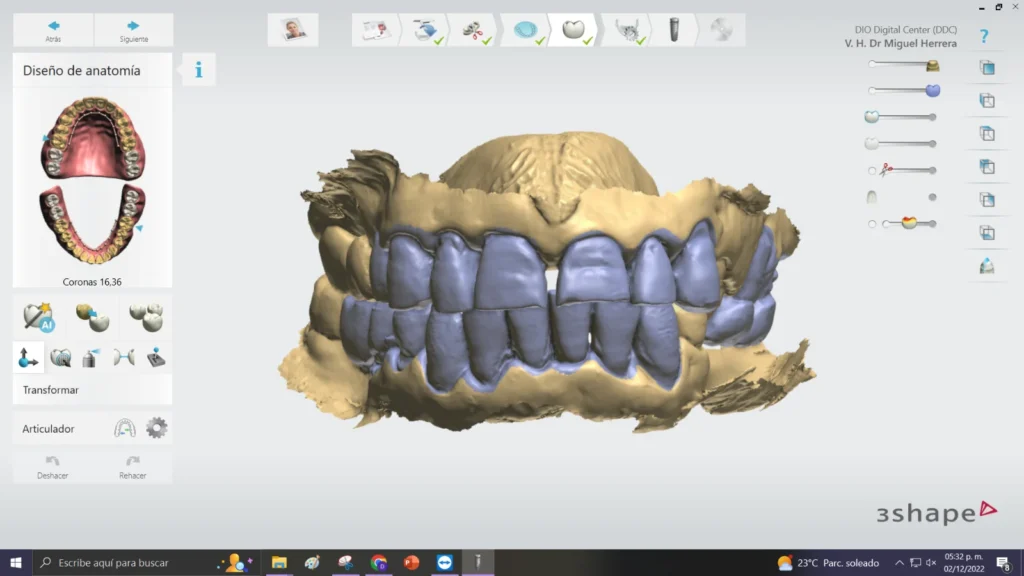
Task: Toggle the faded tooth outline visibility
Action: (x=872, y=197)
